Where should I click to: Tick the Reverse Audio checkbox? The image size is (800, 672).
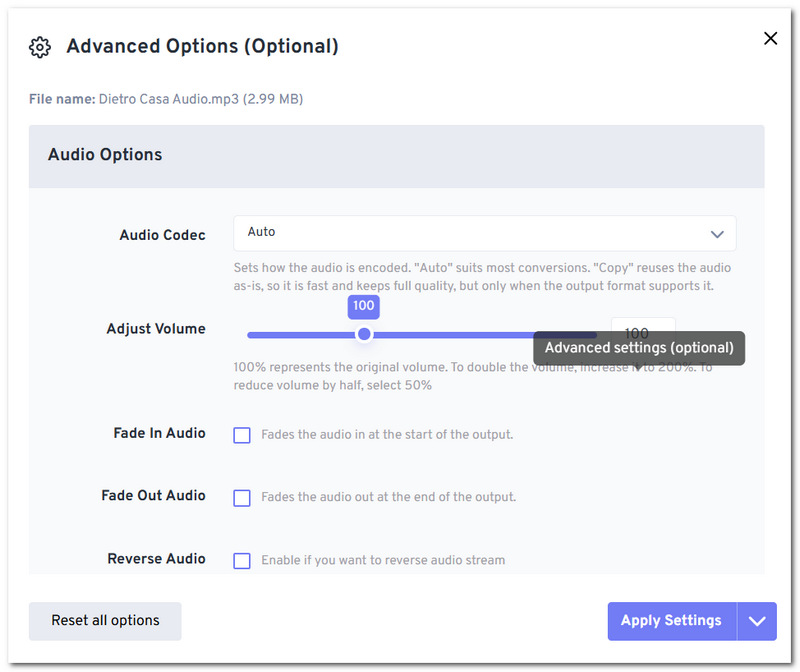[x=242, y=561]
